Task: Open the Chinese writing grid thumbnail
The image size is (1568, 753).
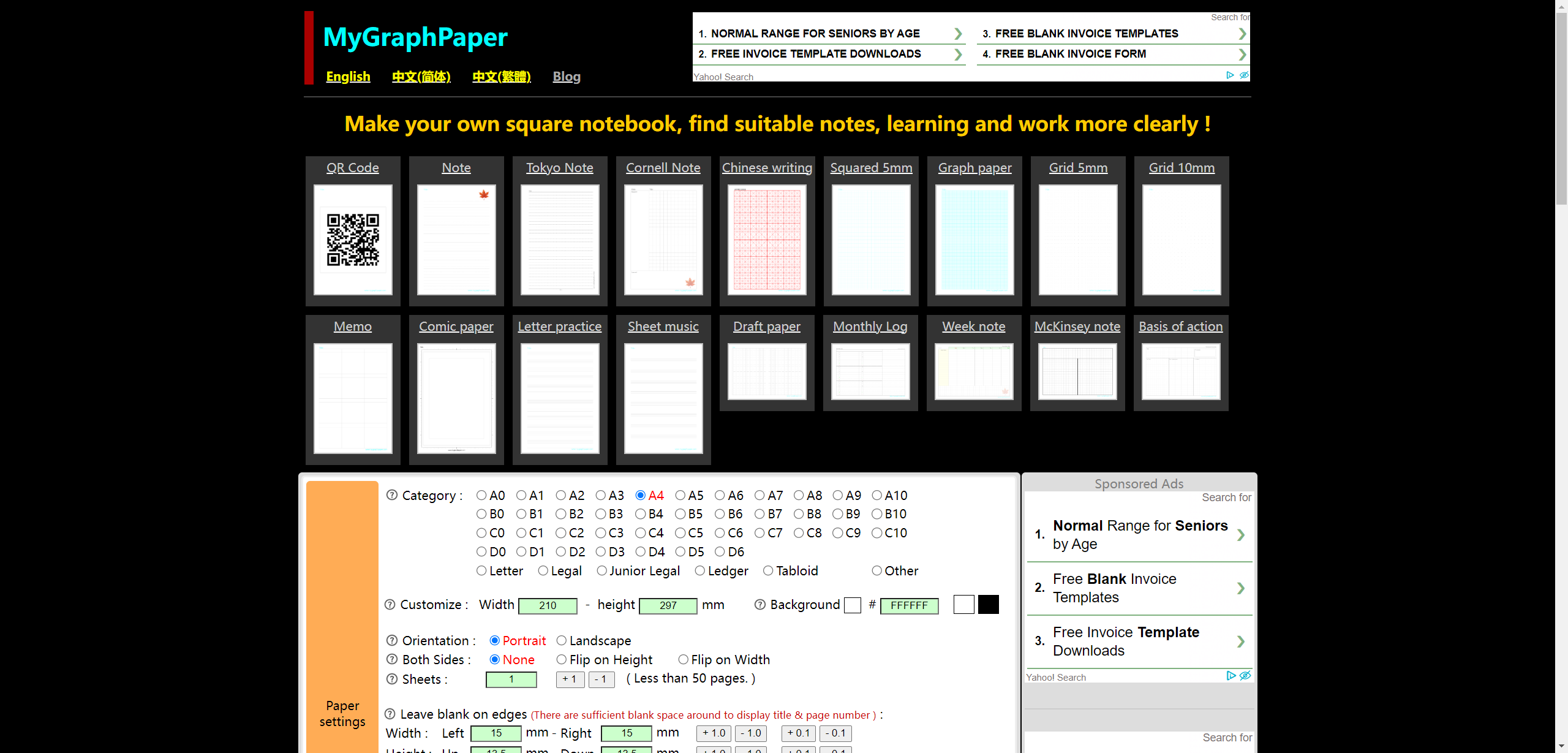Action: coord(767,240)
